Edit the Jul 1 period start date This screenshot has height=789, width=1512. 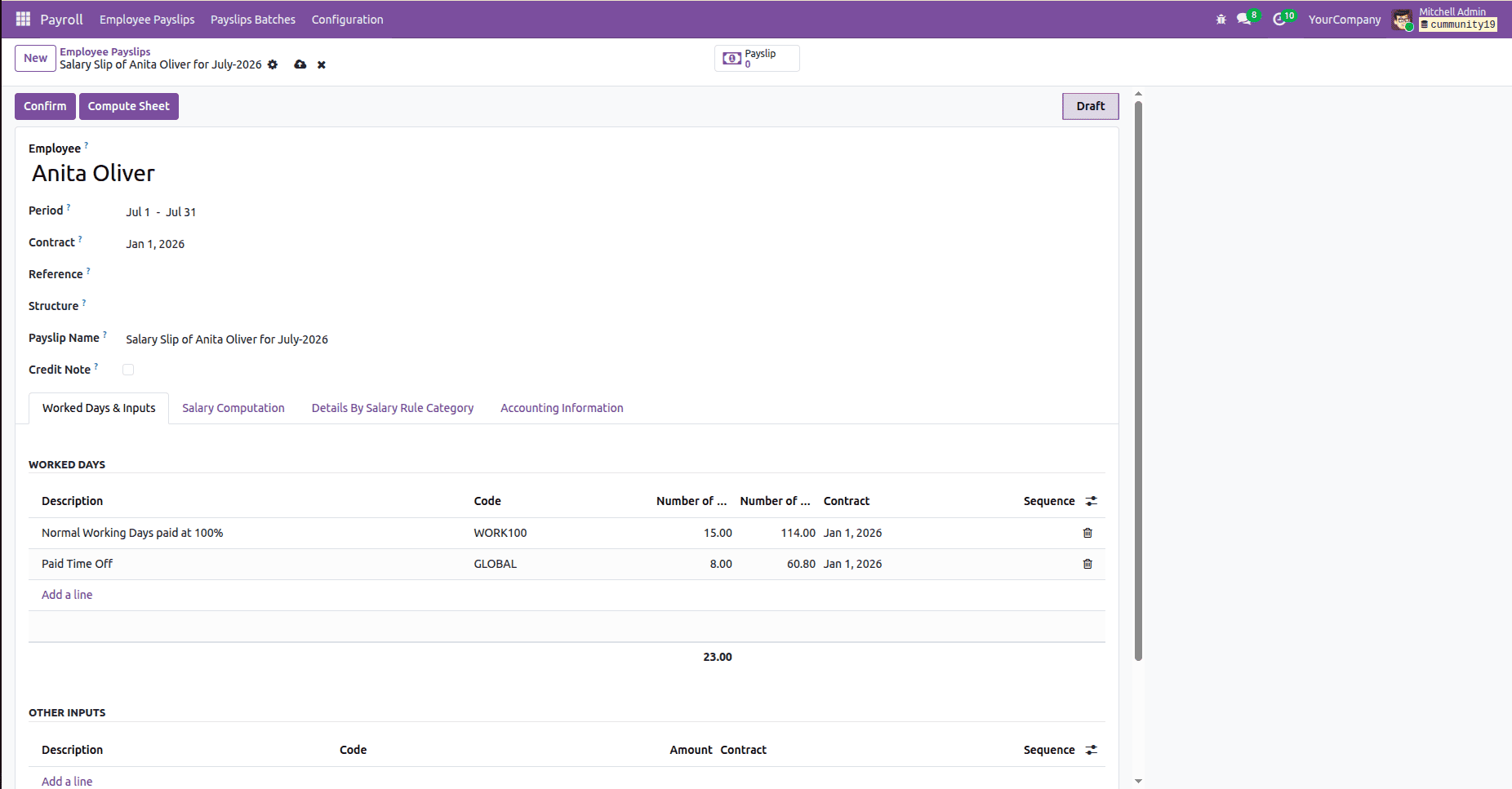(x=138, y=212)
